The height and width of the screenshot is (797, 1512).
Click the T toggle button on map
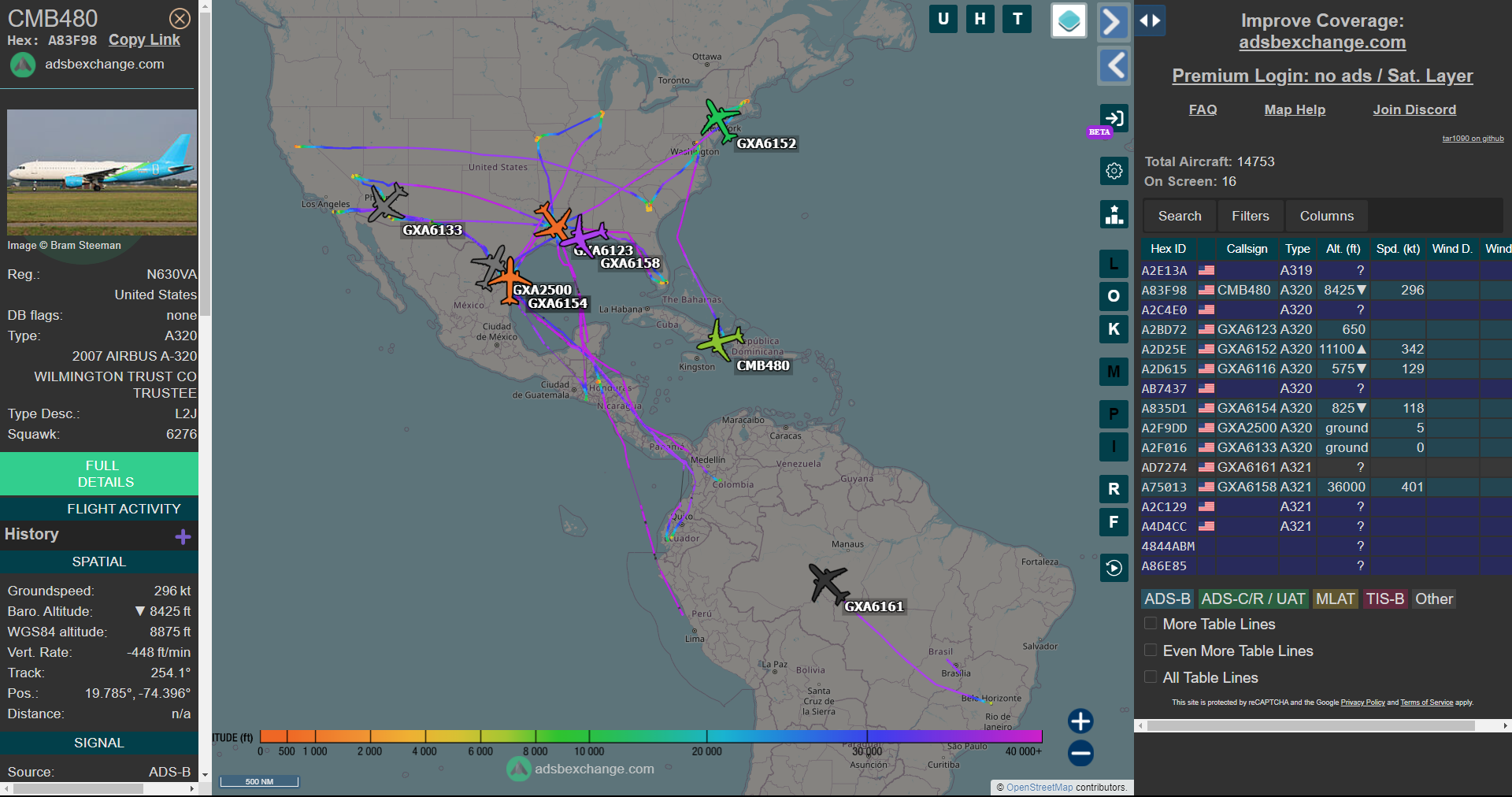[x=1017, y=19]
